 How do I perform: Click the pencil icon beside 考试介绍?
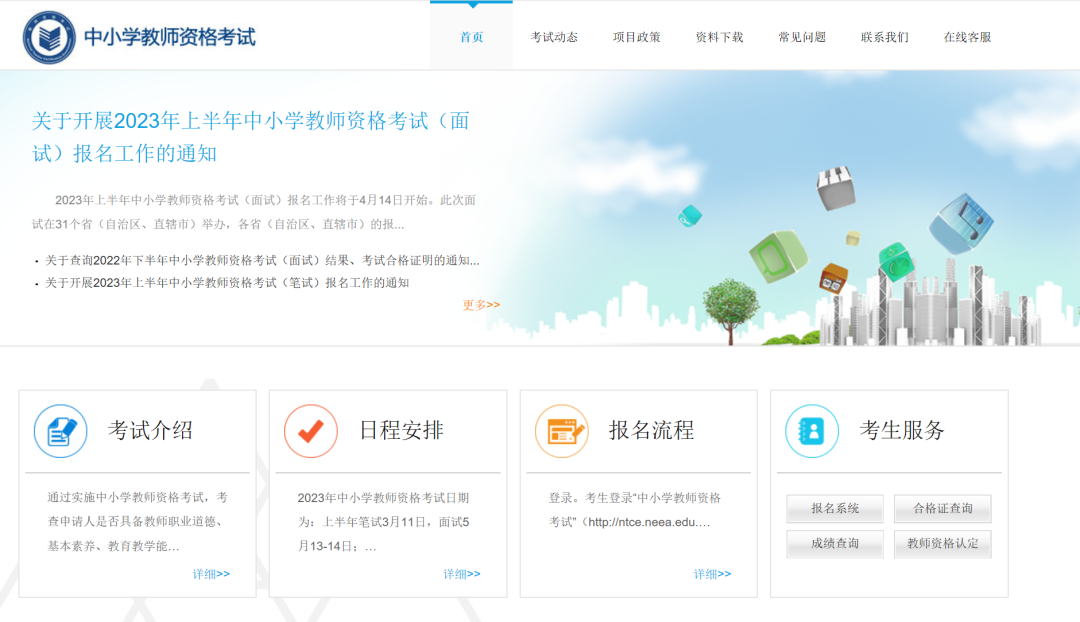point(60,430)
